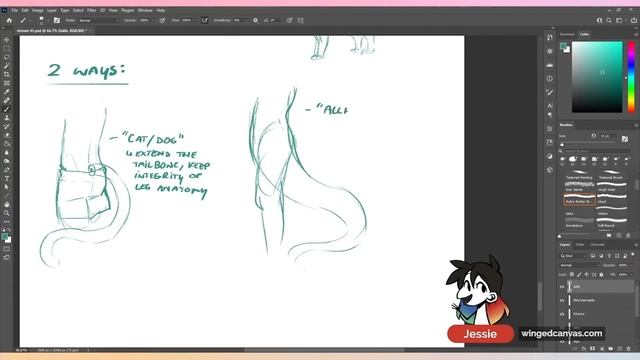Screen dimensions: 640x360
Task: Select the Clone Stamp tool
Action: [x=7, y=118]
